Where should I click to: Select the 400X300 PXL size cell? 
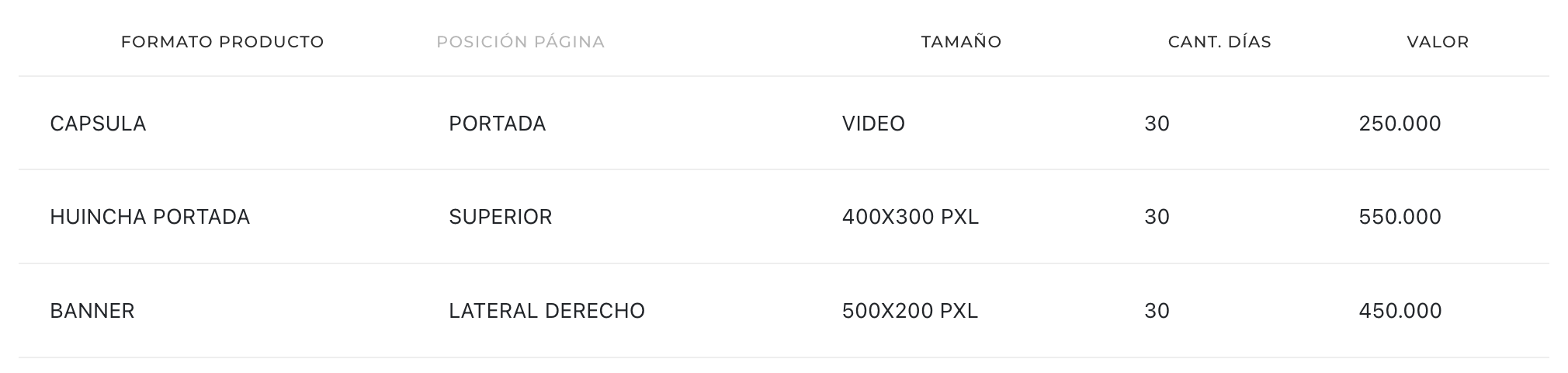[911, 217]
